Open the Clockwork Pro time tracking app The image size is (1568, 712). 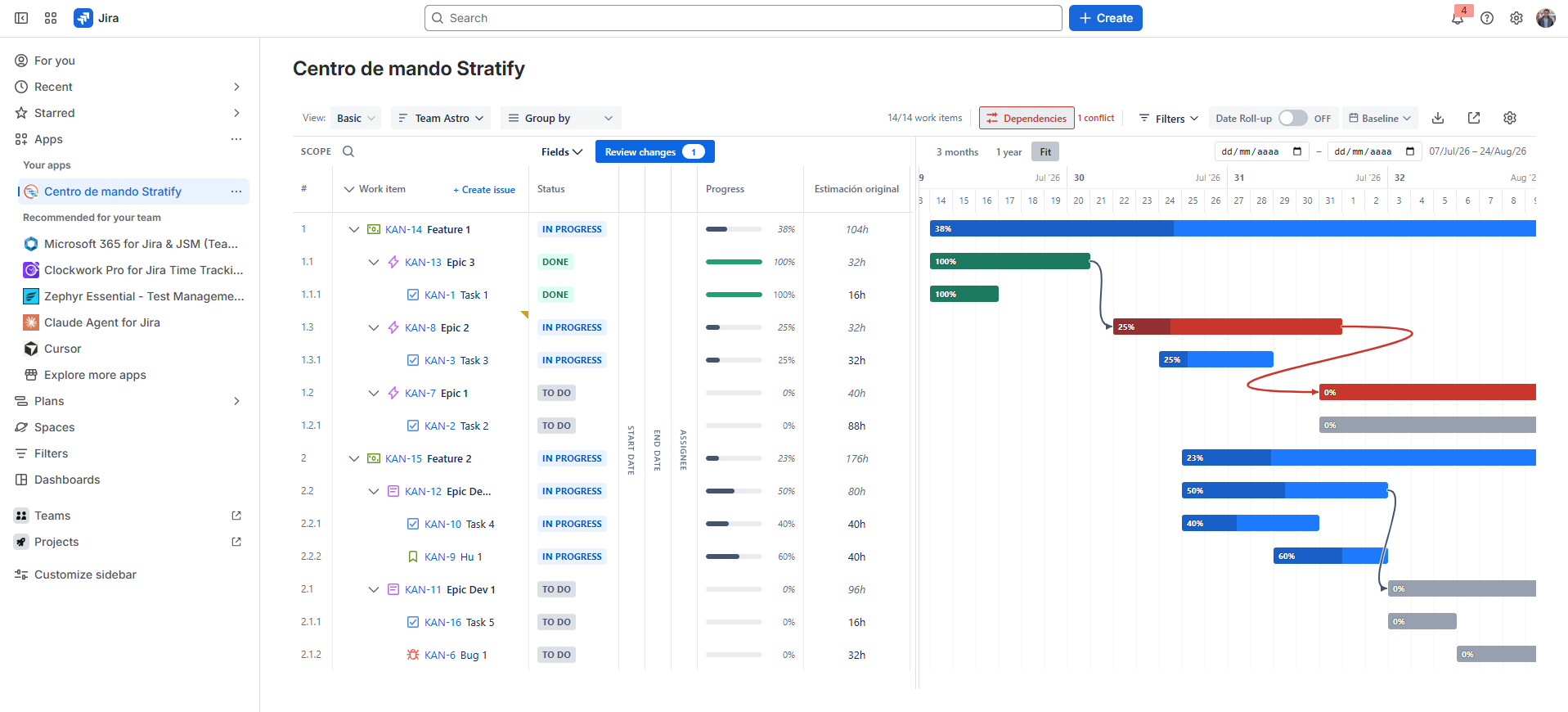tap(144, 270)
